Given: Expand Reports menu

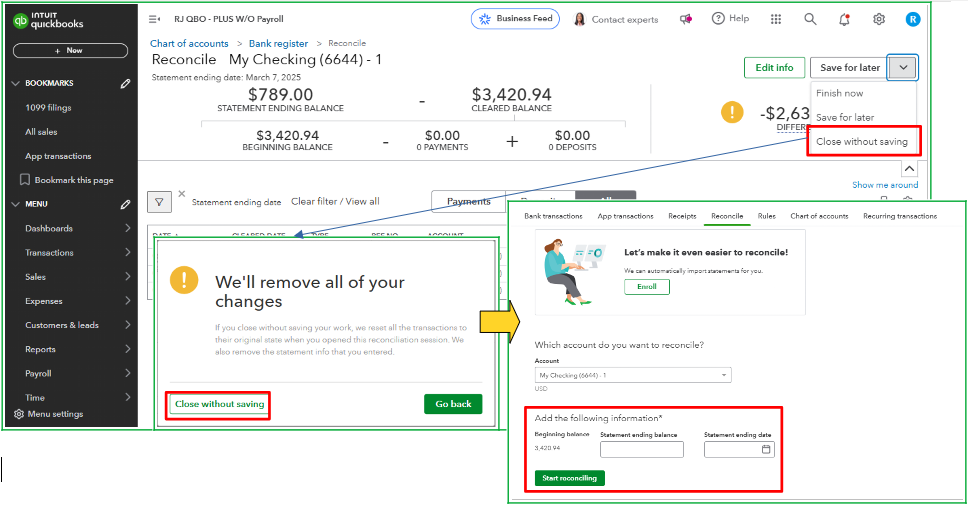Looking at the screenshot, I should [78, 349].
